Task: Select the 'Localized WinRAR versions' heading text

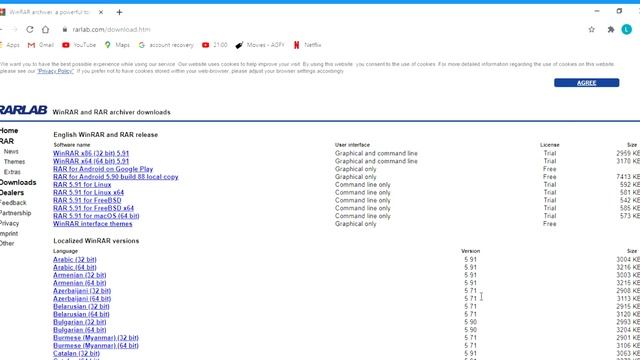Action: (x=96, y=241)
